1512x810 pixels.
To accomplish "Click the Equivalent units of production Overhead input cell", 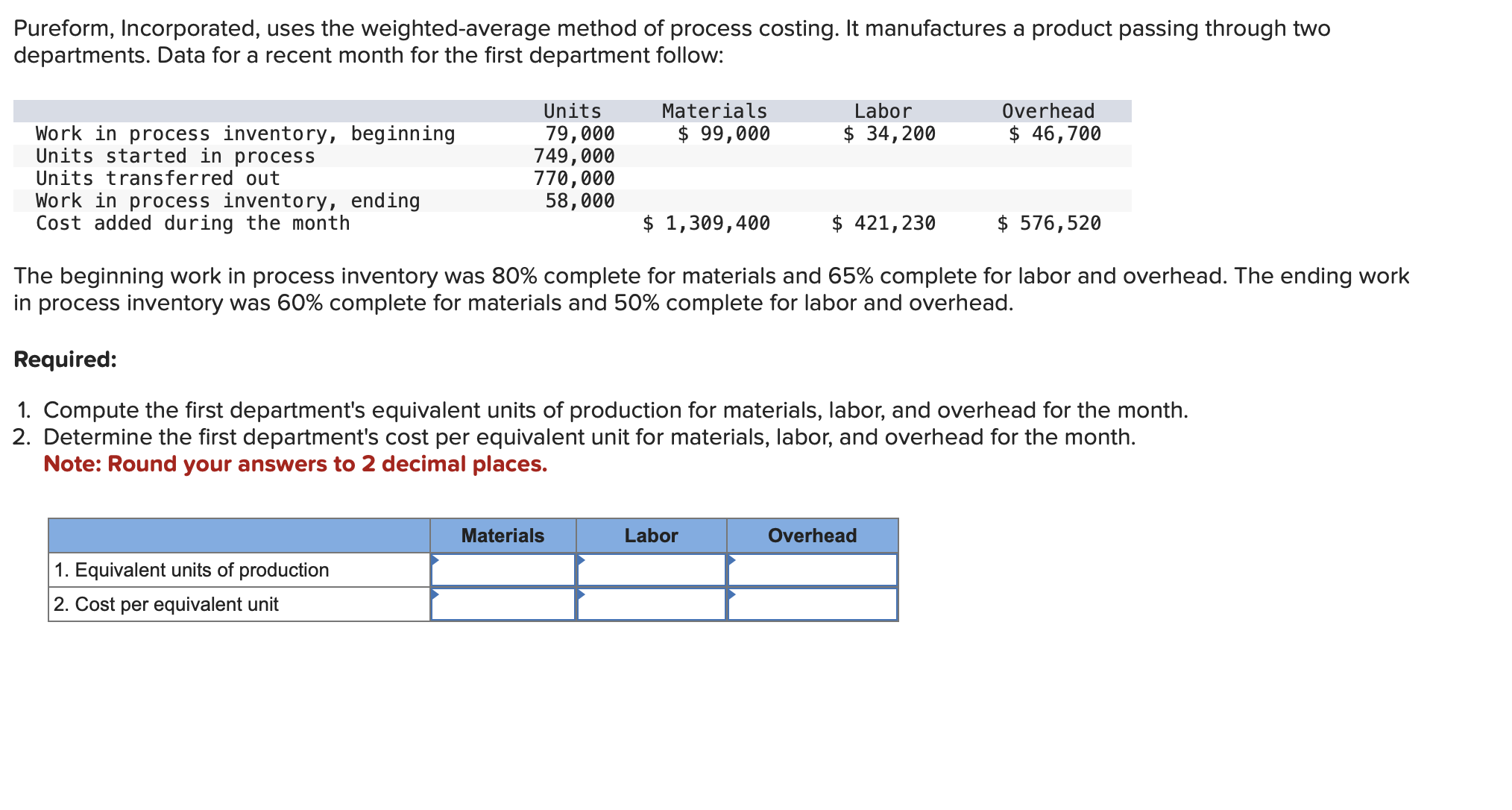I will pyautogui.click(x=811, y=571).
